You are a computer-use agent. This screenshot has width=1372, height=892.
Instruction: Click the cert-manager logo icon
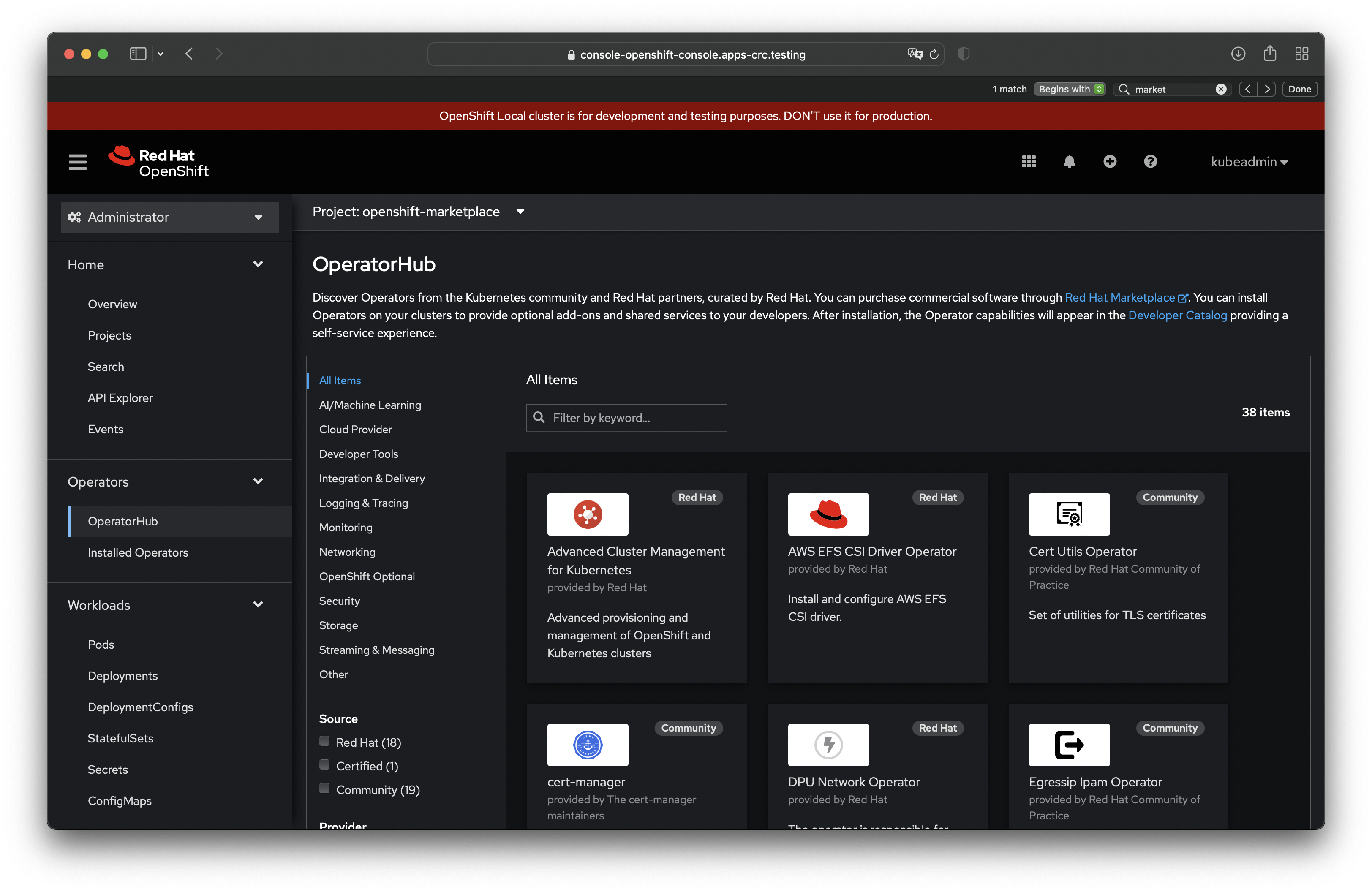coord(588,745)
